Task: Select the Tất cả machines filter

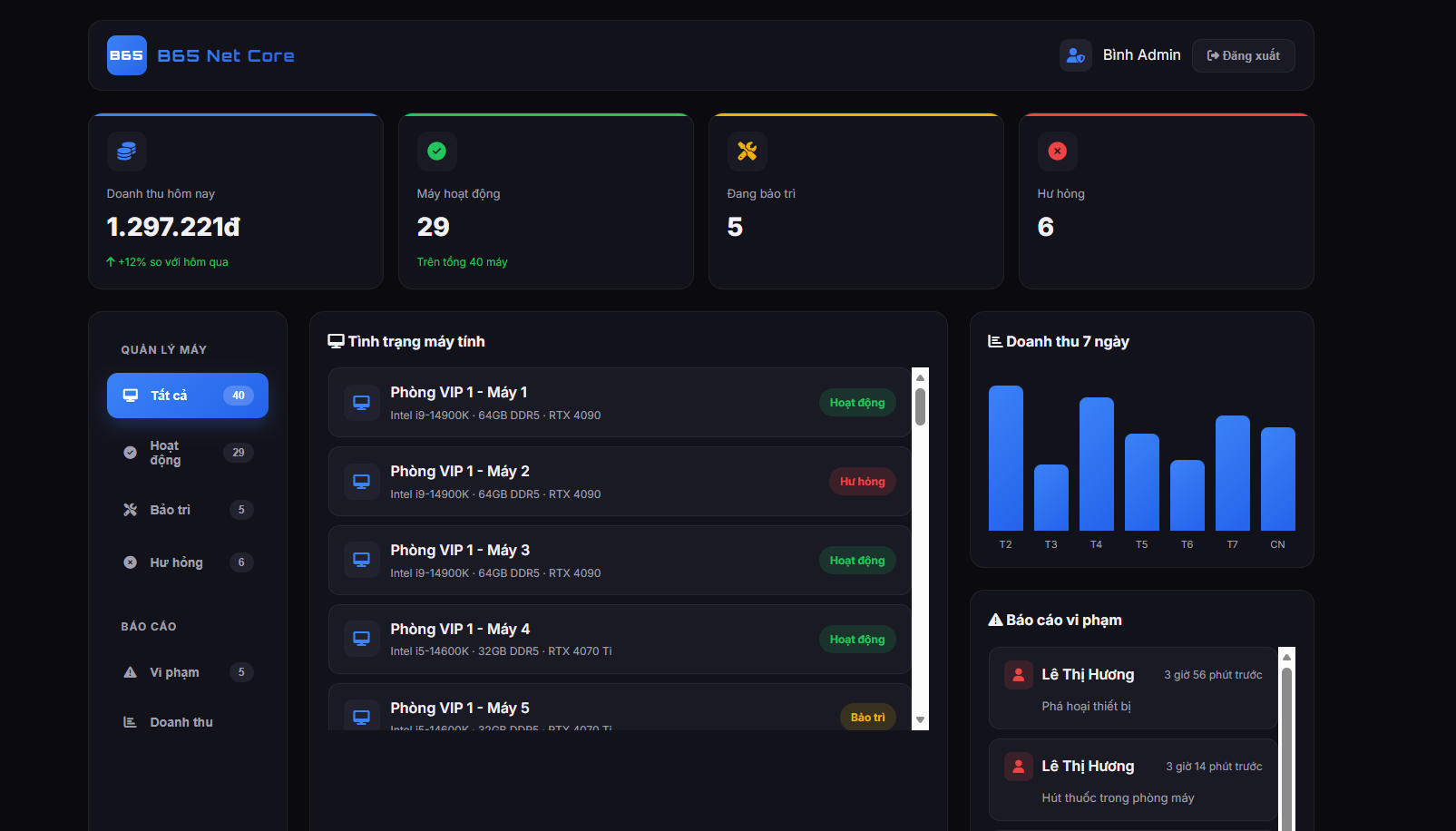Action: click(187, 396)
